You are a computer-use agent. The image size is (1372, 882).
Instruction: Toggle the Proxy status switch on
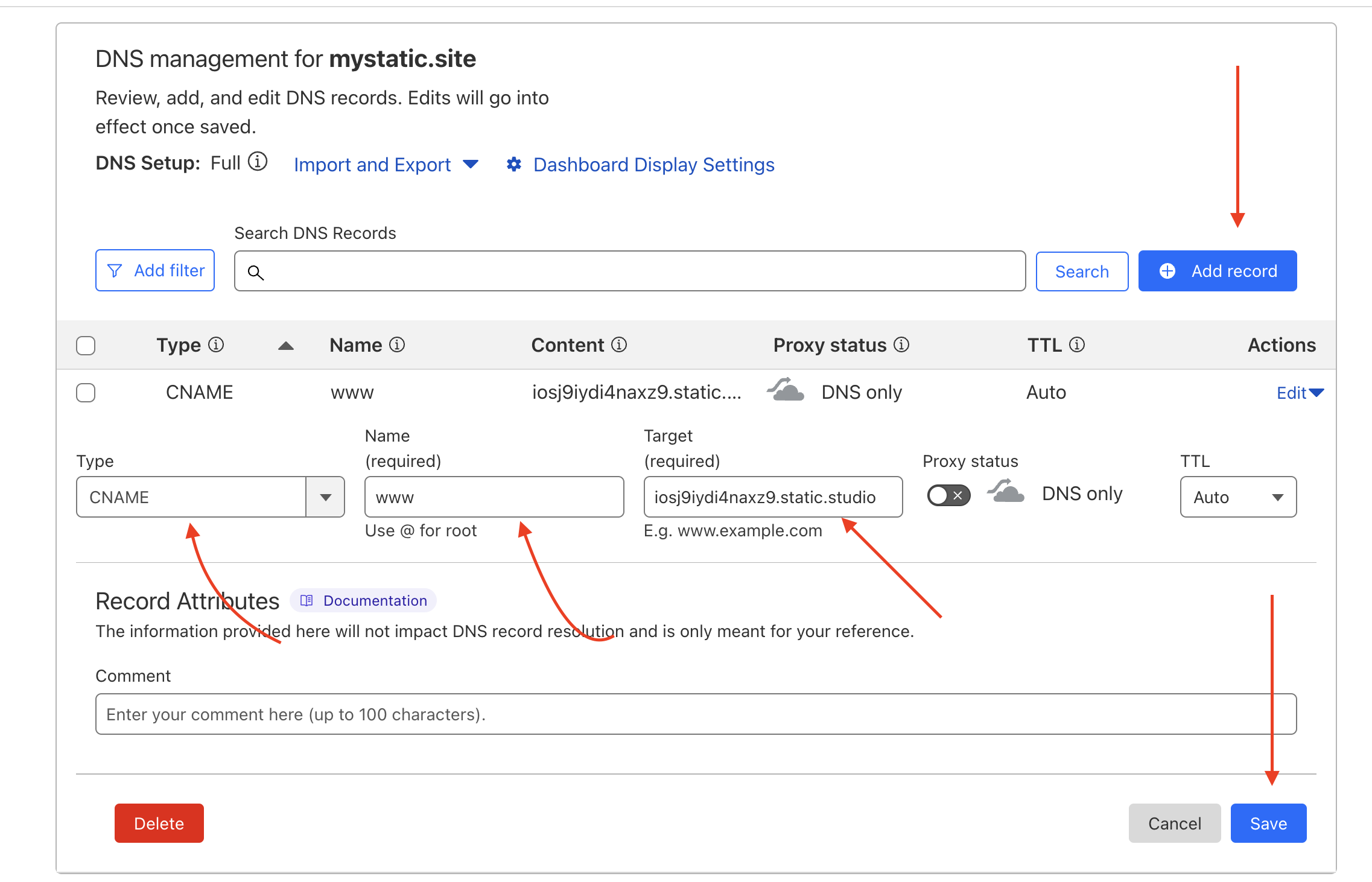pos(948,495)
